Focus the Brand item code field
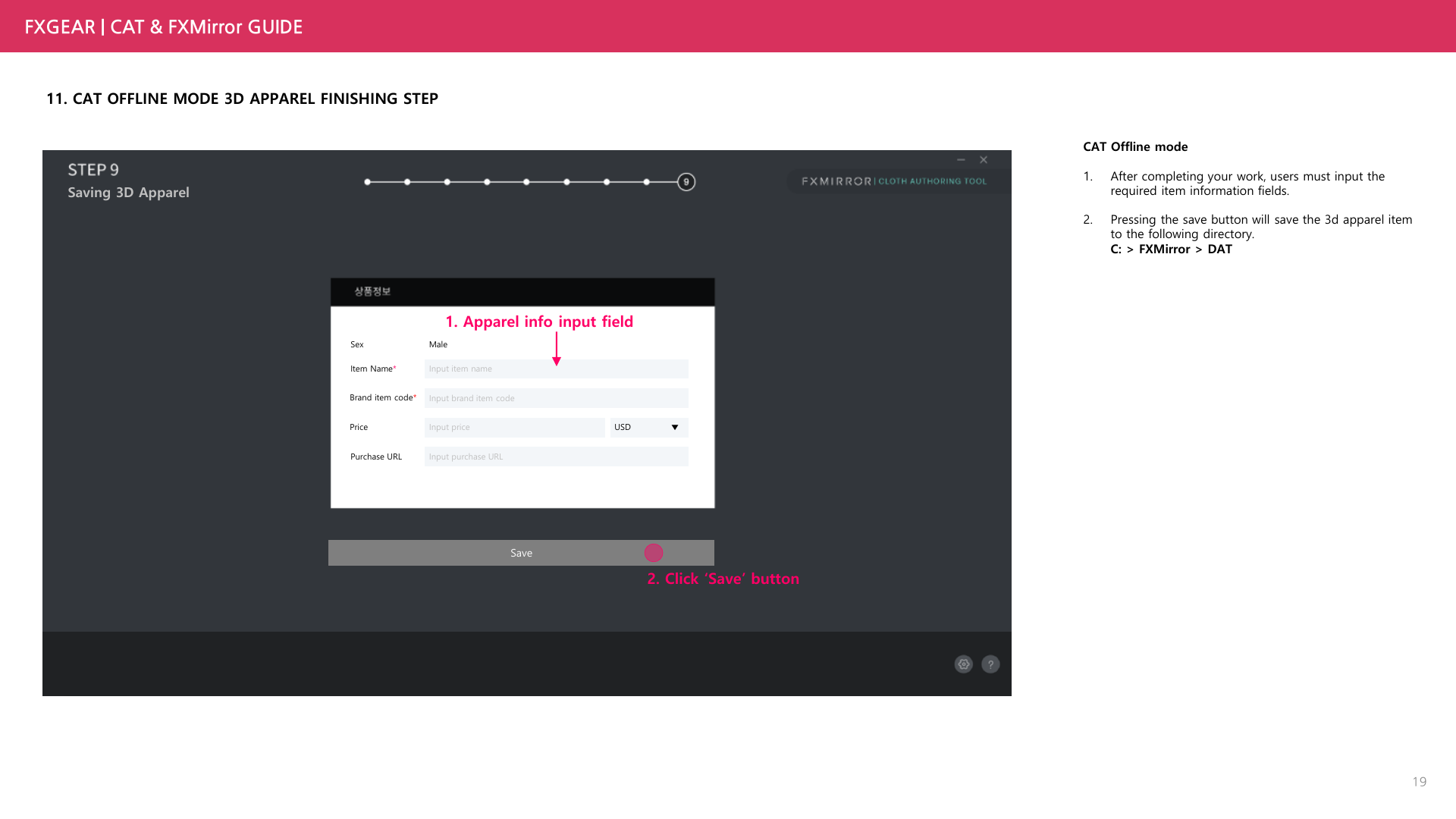The height and width of the screenshot is (819, 1456). click(557, 398)
